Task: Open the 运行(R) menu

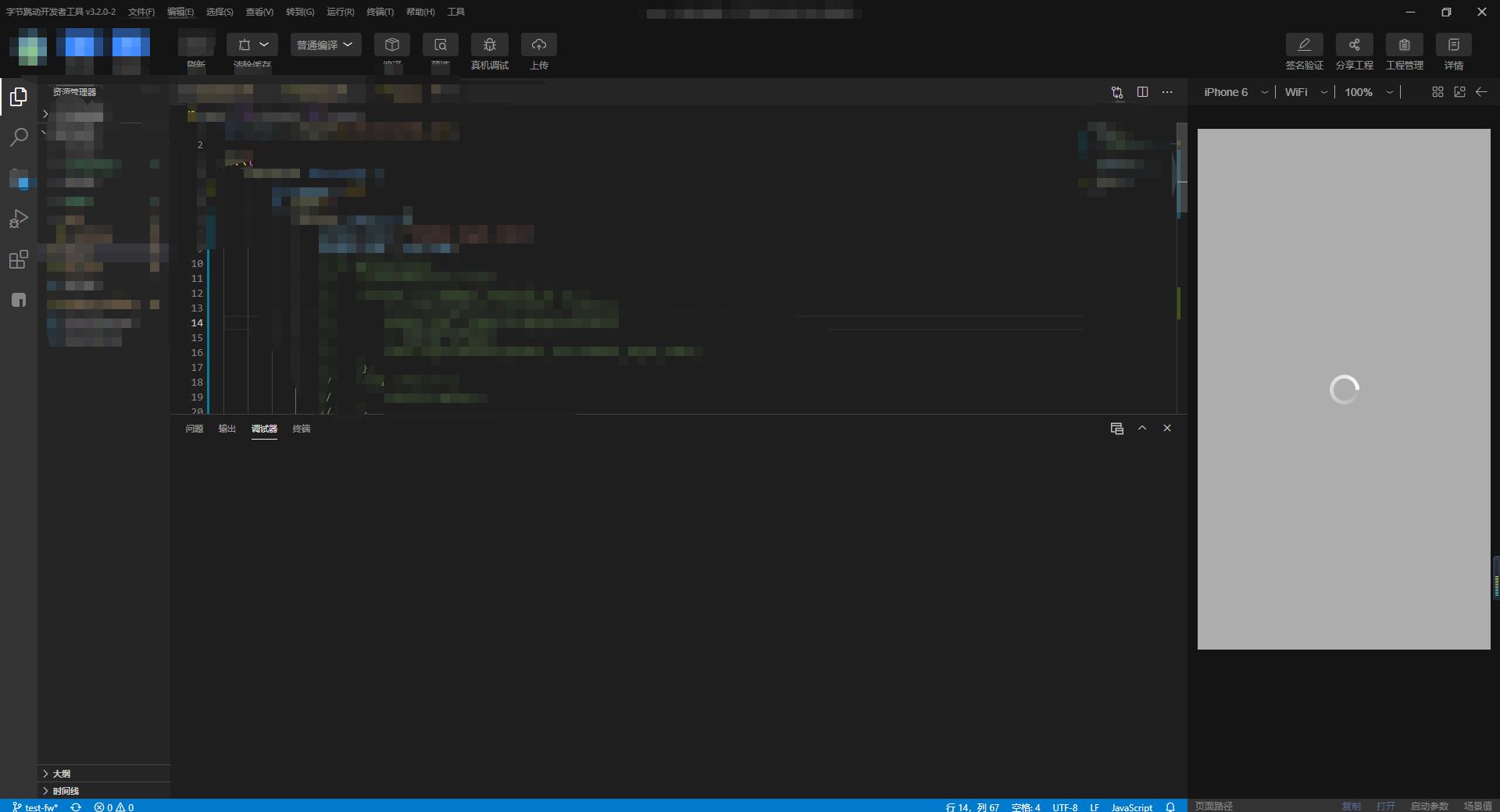Action: (x=340, y=12)
